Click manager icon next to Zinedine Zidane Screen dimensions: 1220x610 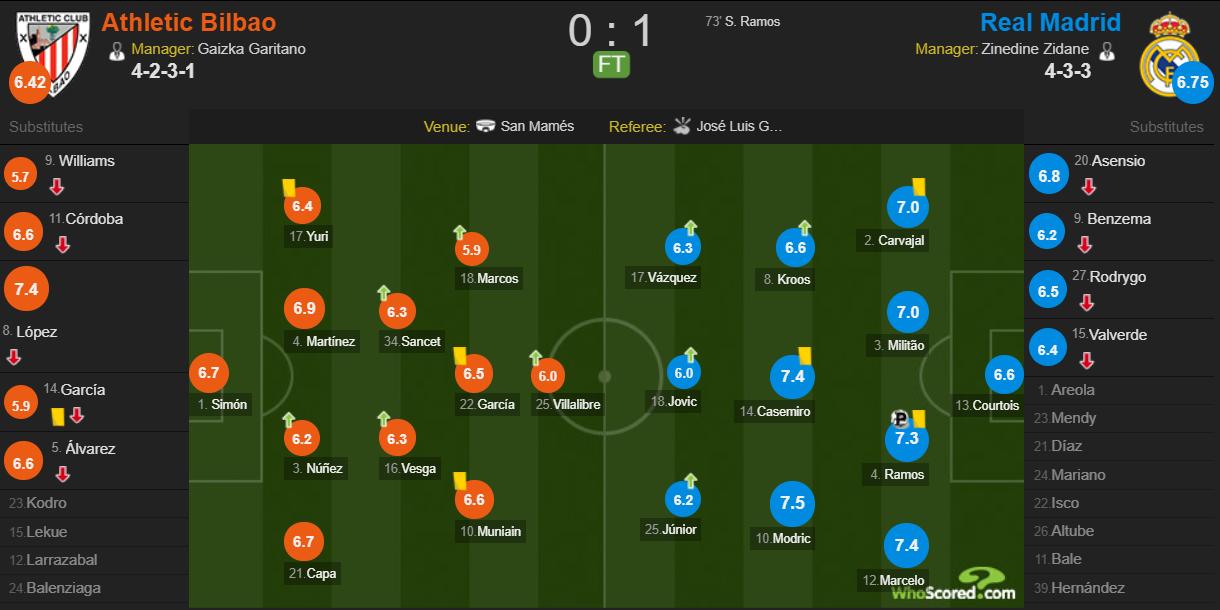[1106, 49]
